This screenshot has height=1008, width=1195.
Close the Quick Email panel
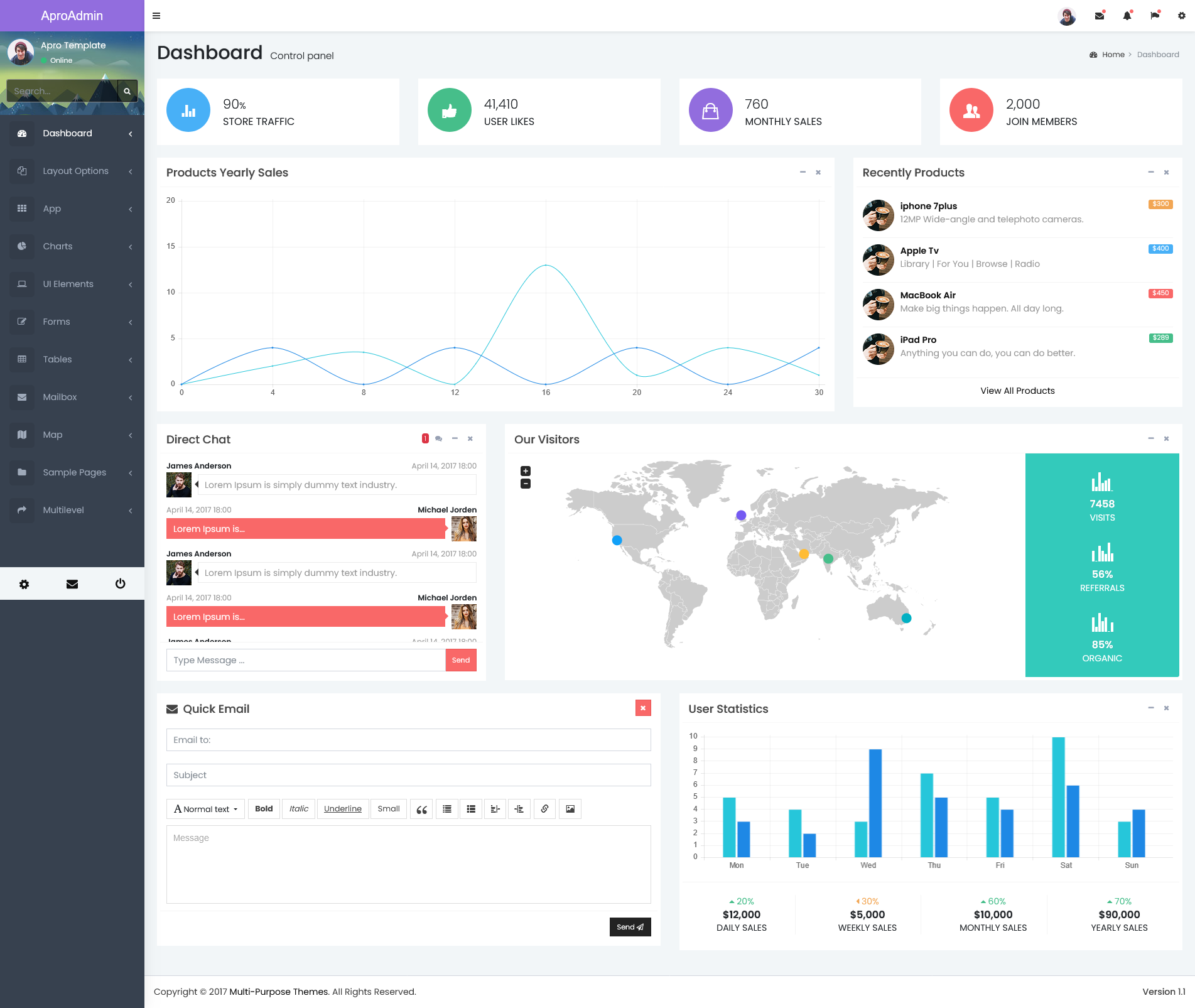pos(643,708)
